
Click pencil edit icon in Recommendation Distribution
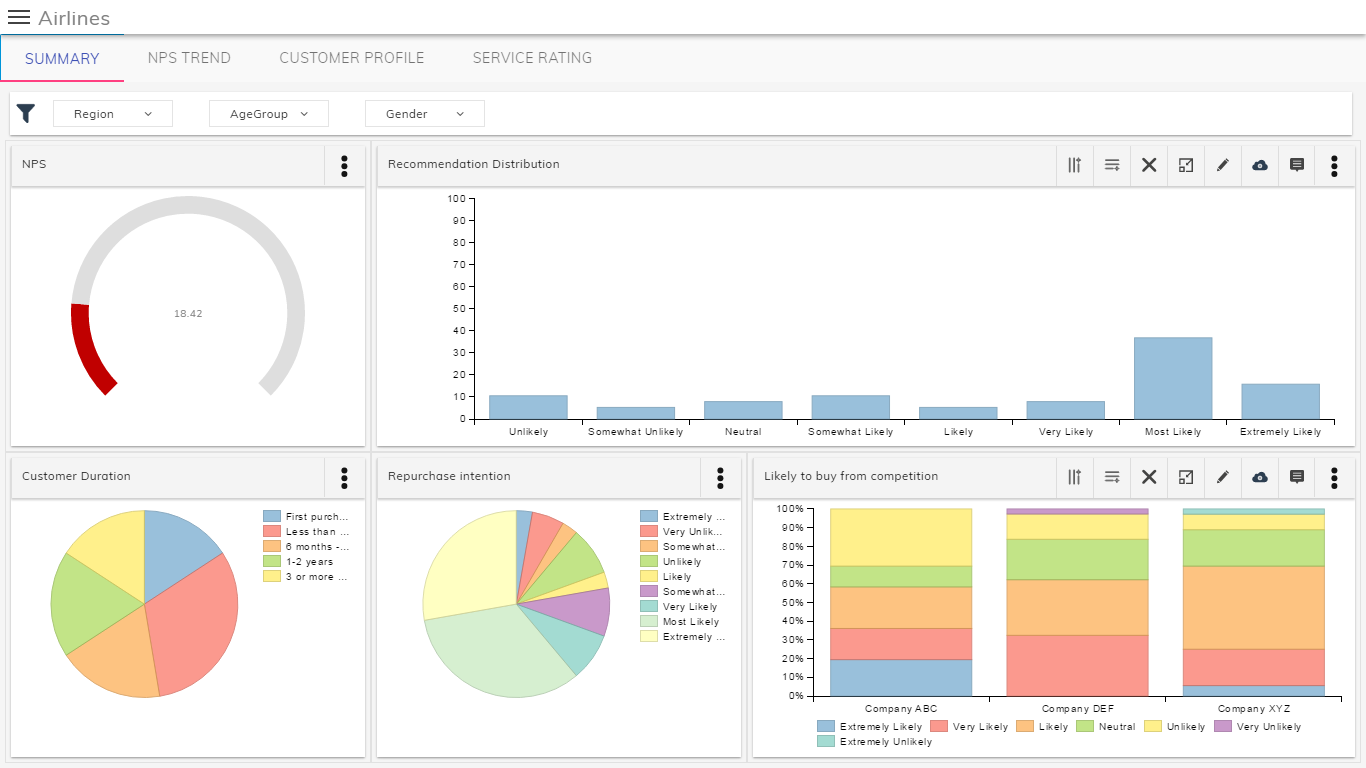pyautogui.click(x=1222, y=166)
